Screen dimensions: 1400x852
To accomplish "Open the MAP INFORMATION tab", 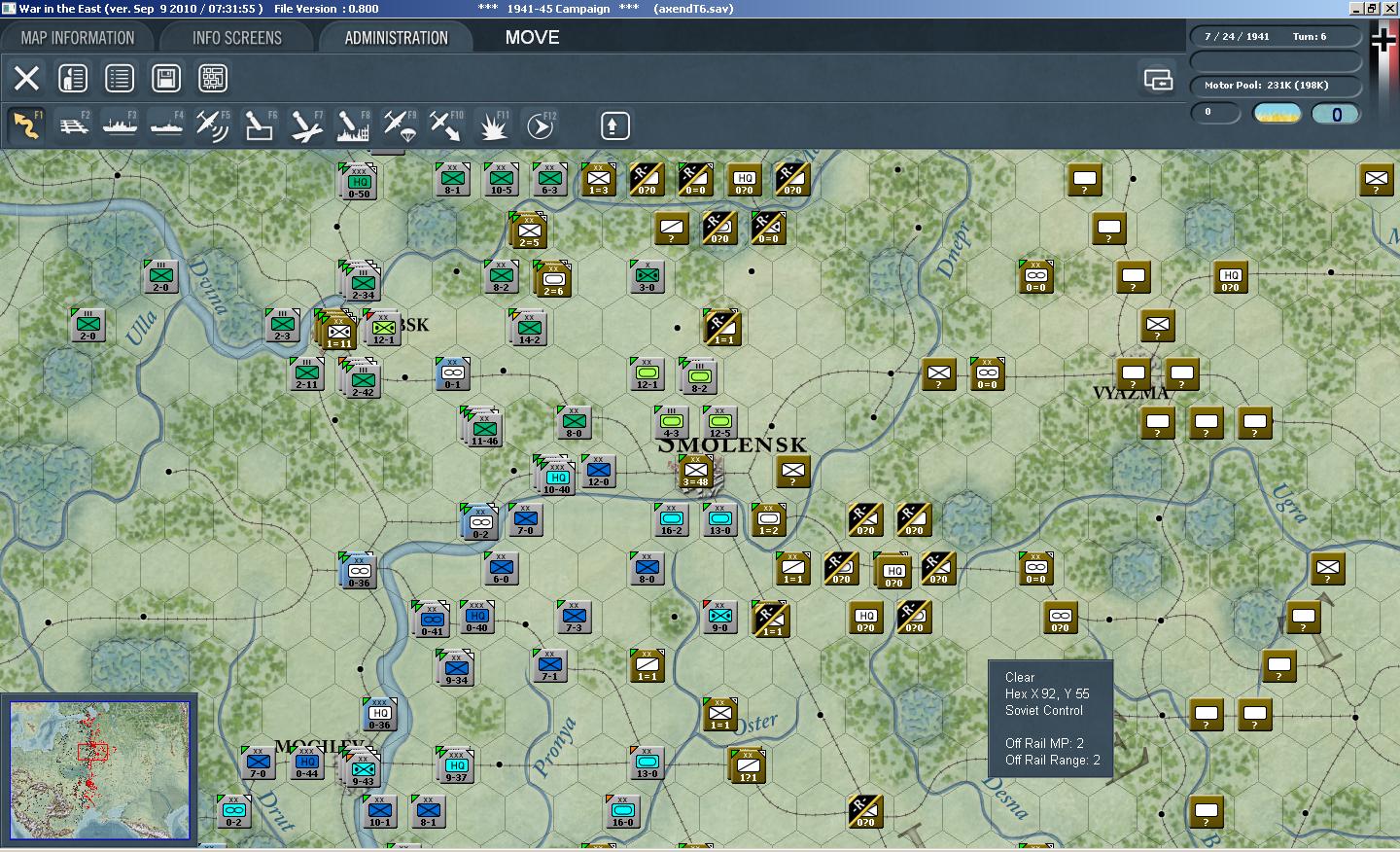I will (x=78, y=38).
